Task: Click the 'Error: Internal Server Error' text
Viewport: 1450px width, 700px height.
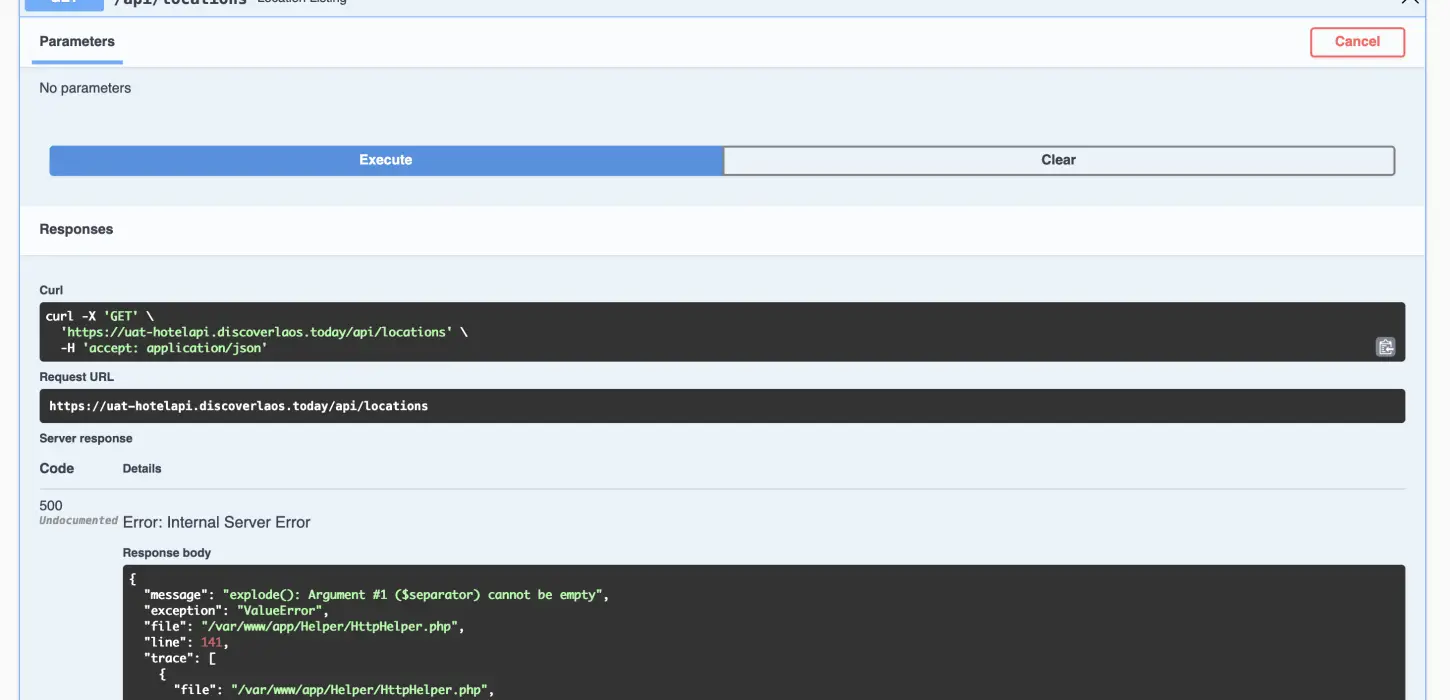Action: (x=216, y=522)
